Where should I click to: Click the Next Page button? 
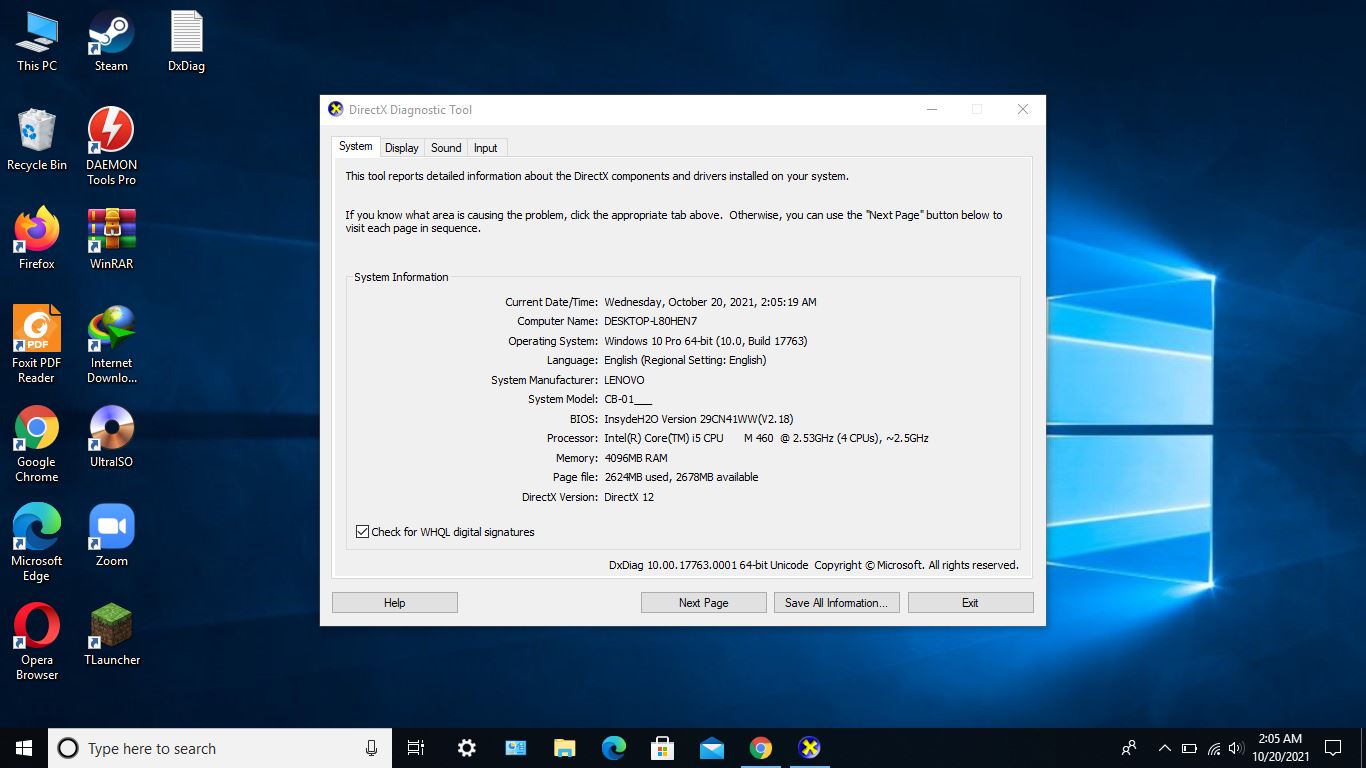[703, 602]
